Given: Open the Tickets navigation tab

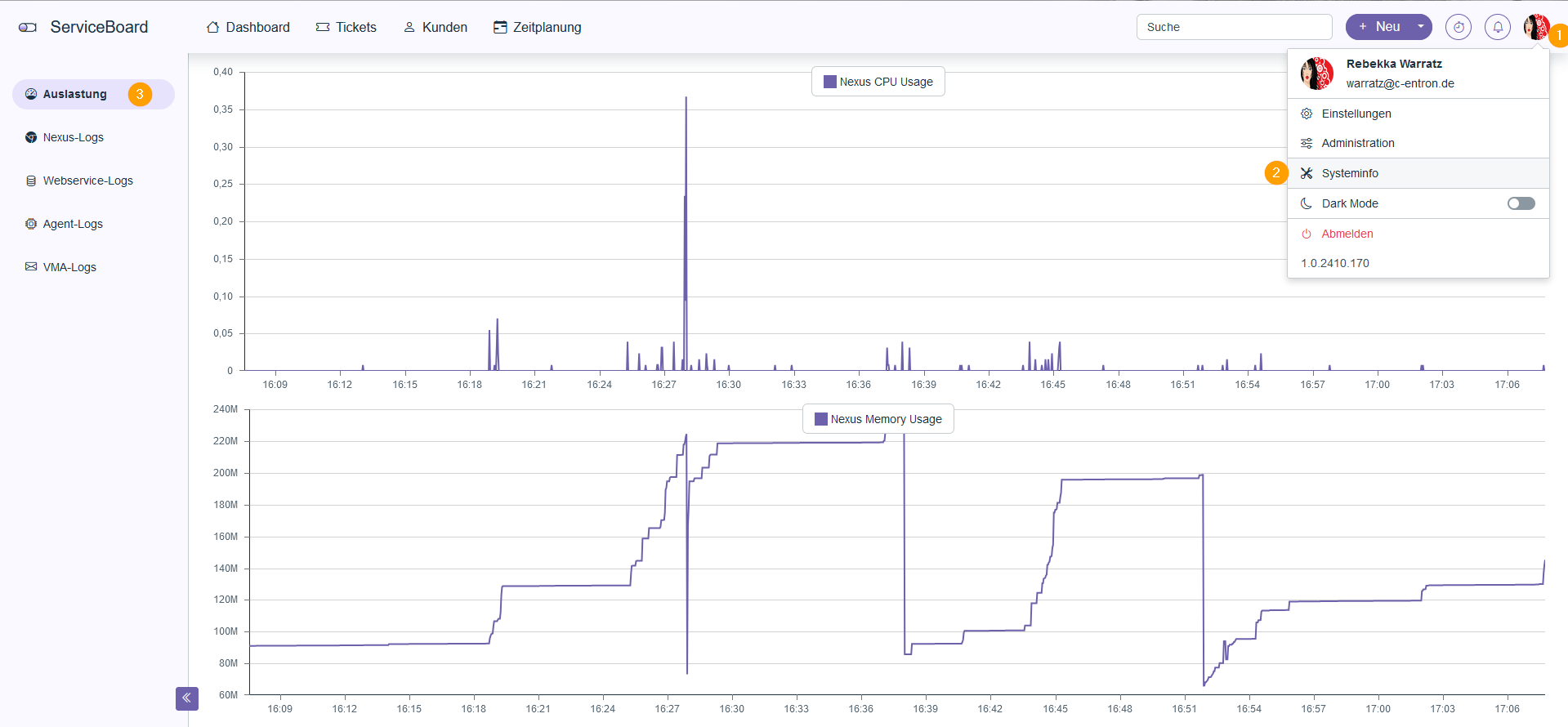Looking at the screenshot, I should (346, 27).
